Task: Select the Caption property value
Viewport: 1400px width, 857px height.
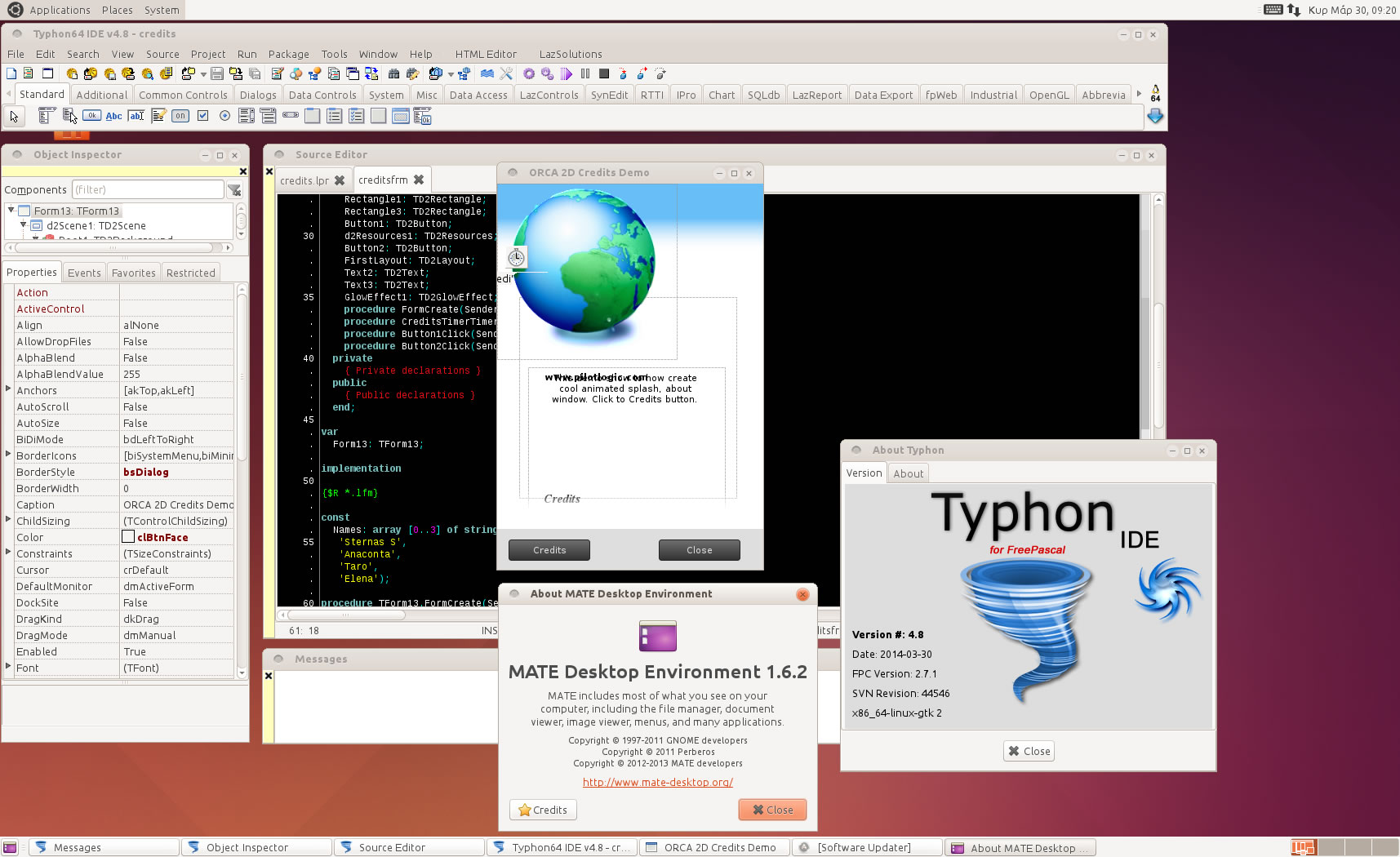Action: click(x=177, y=504)
